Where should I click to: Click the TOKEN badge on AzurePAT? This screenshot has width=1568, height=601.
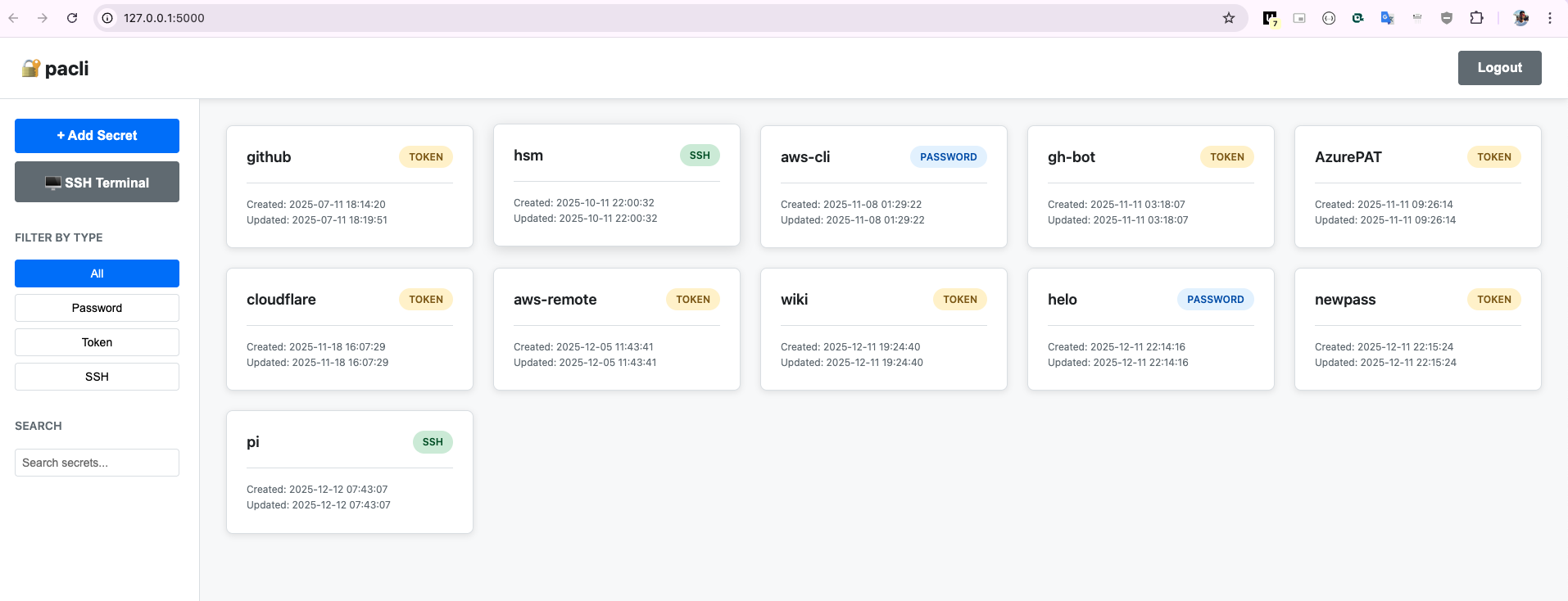(1494, 157)
